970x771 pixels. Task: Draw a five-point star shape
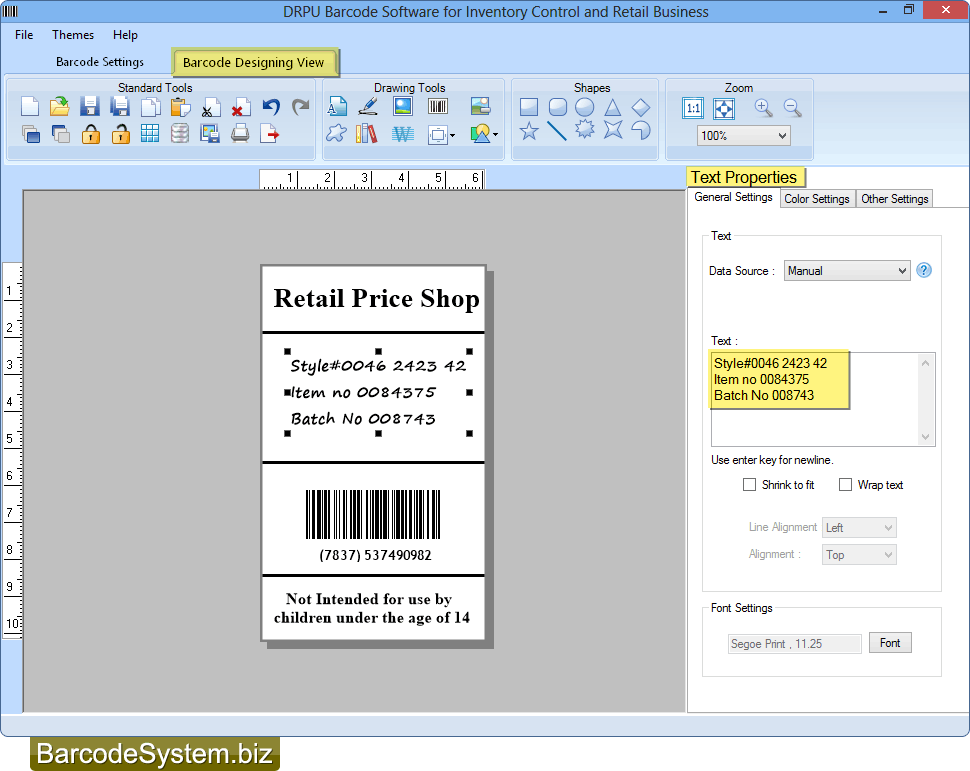tap(529, 131)
